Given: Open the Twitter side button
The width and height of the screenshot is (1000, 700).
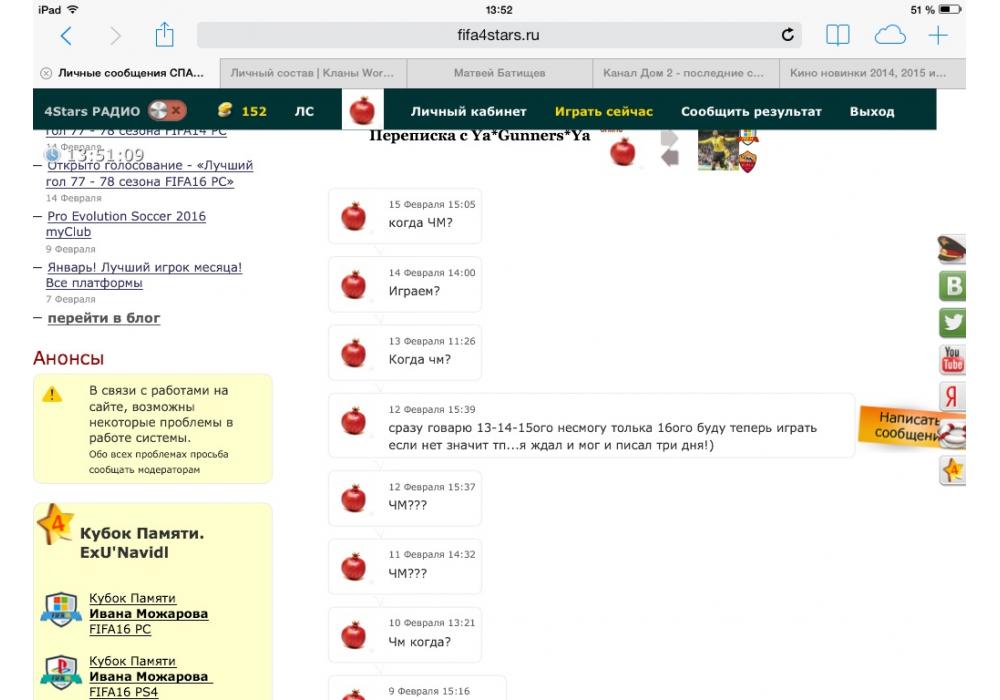Looking at the screenshot, I should coord(953,322).
